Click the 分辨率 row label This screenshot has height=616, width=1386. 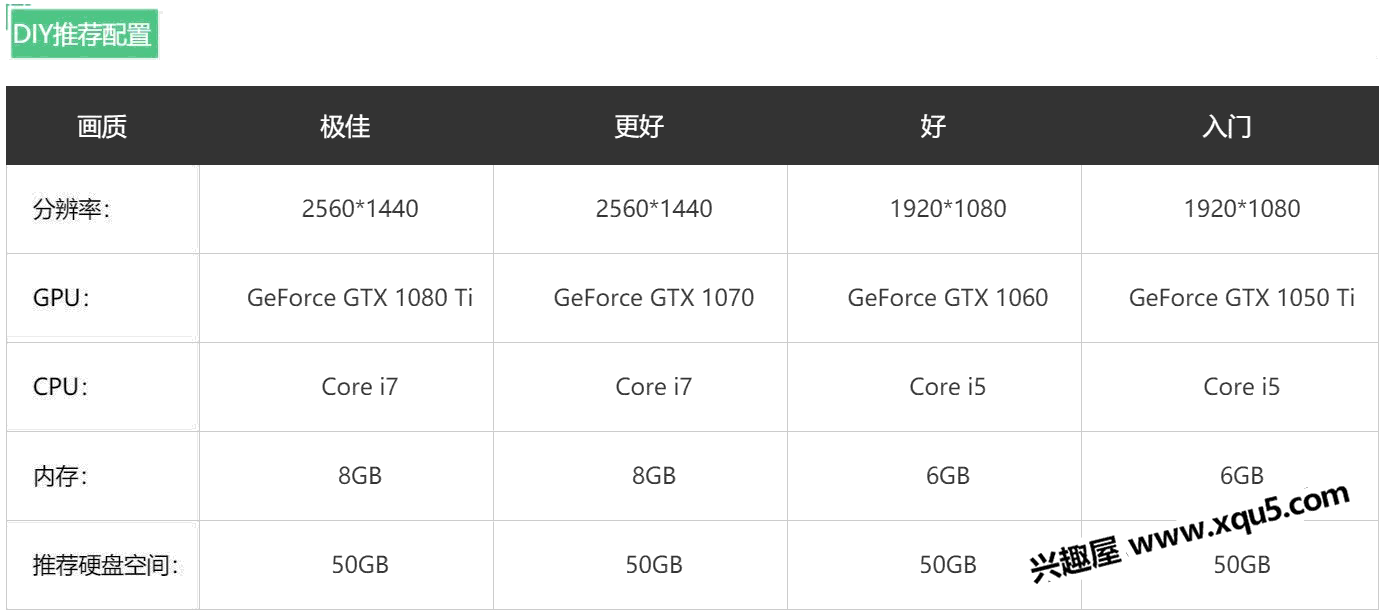(71, 210)
